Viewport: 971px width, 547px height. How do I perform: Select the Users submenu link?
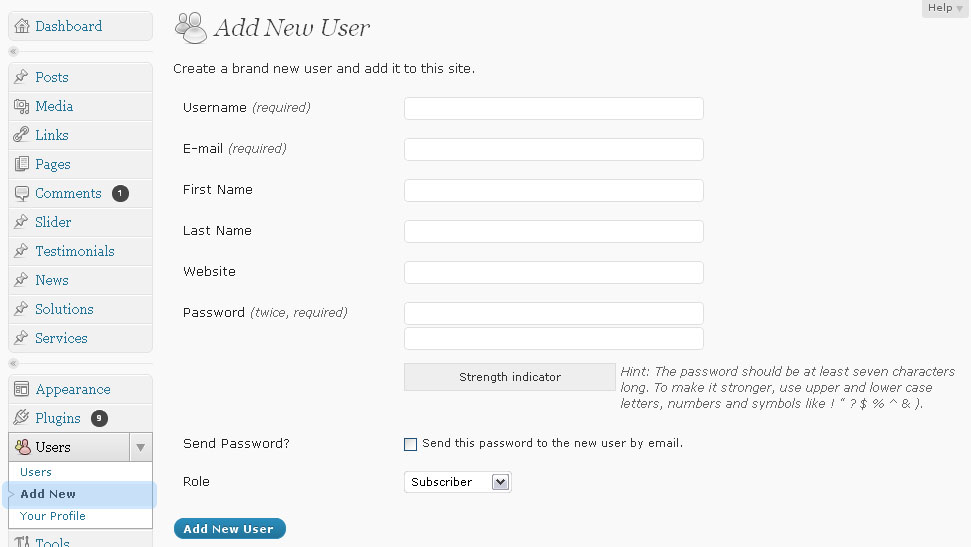pyautogui.click(x=36, y=472)
